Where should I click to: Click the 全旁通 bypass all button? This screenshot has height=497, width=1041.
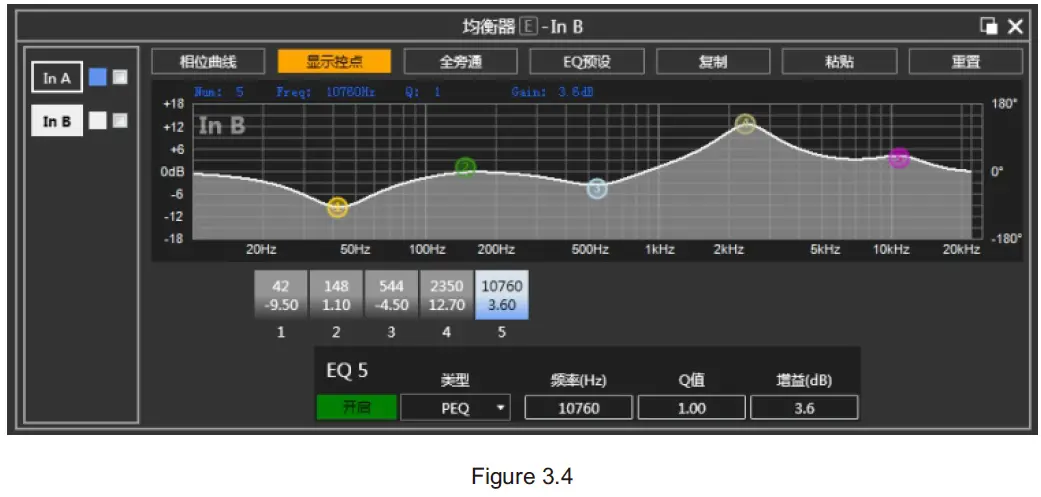pos(460,62)
